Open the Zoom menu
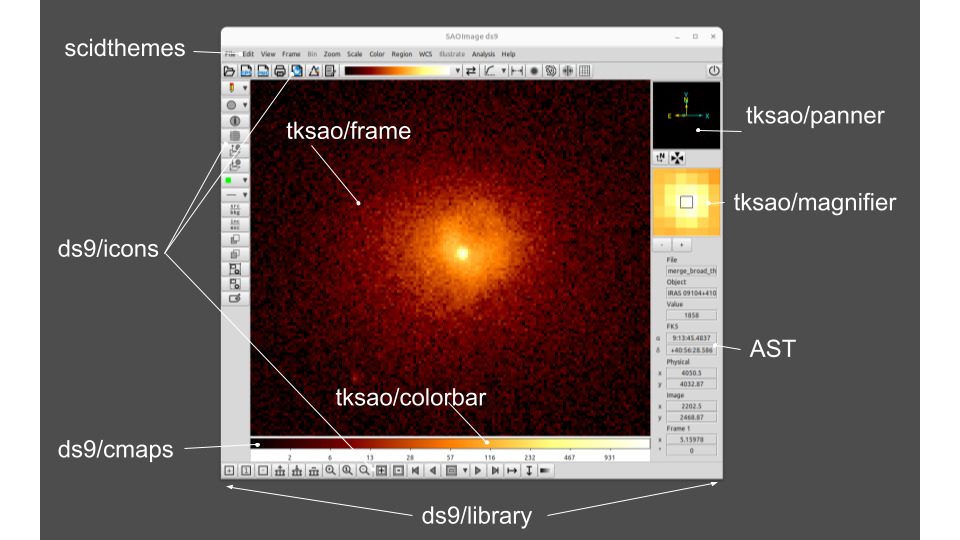The height and width of the screenshot is (540, 960). tap(332, 54)
